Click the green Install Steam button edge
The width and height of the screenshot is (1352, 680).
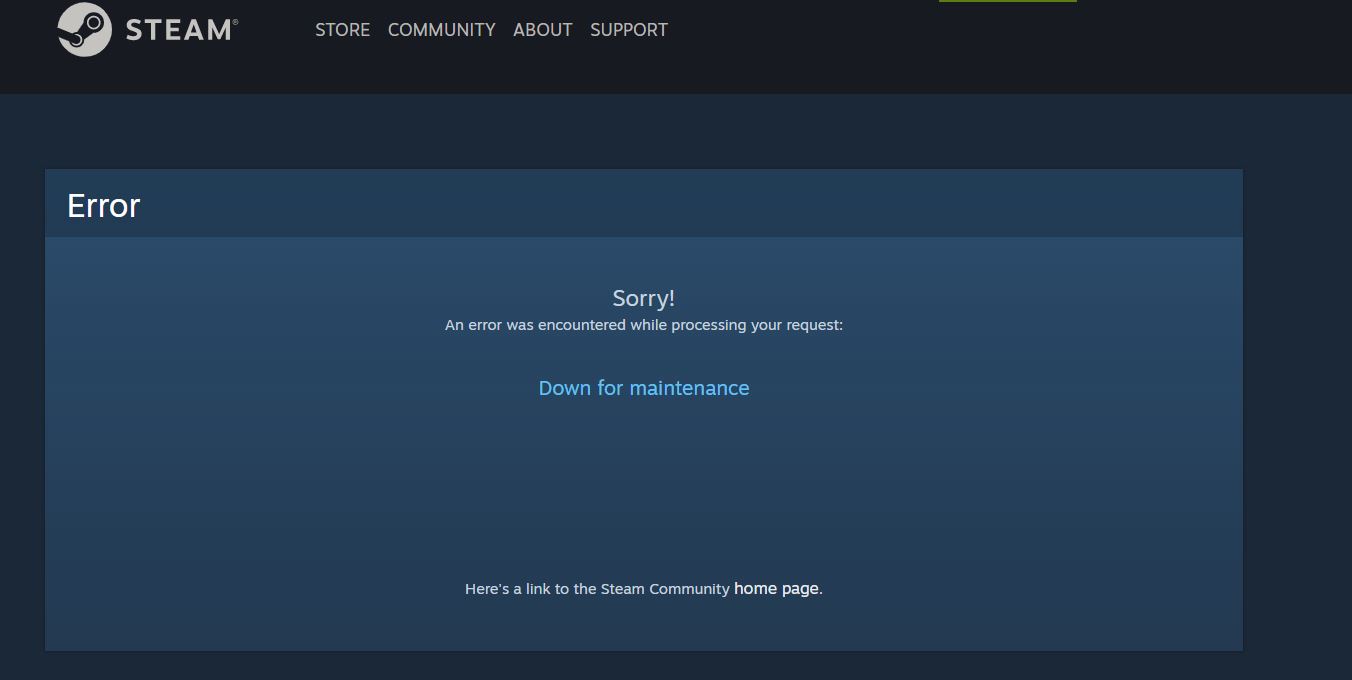click(x=1007, y=1)
